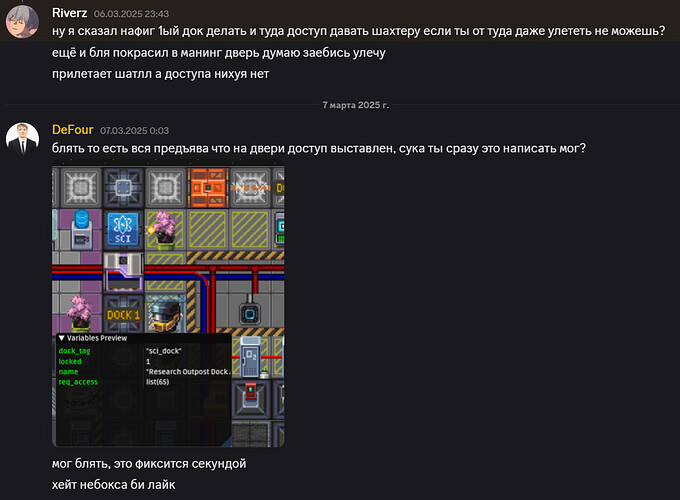Screen dimensions: 680x500
Task: Click the computer console tile at map edge
Action: (280, 230)
